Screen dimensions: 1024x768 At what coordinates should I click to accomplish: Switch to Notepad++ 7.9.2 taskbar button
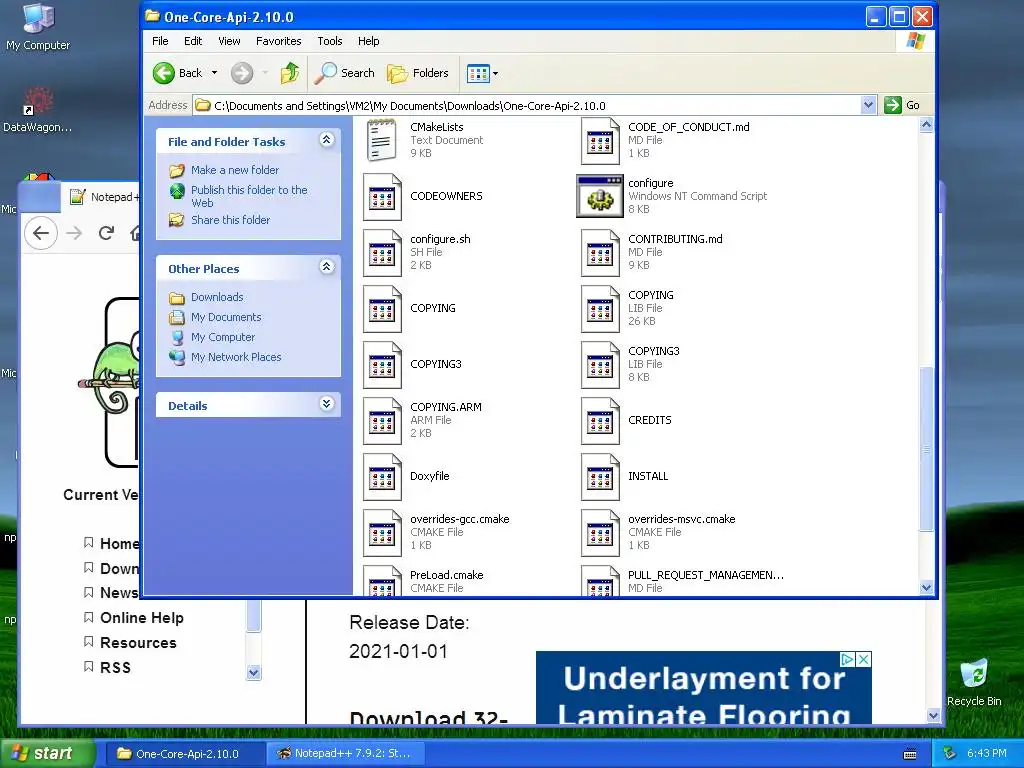[x=347, y=754]
